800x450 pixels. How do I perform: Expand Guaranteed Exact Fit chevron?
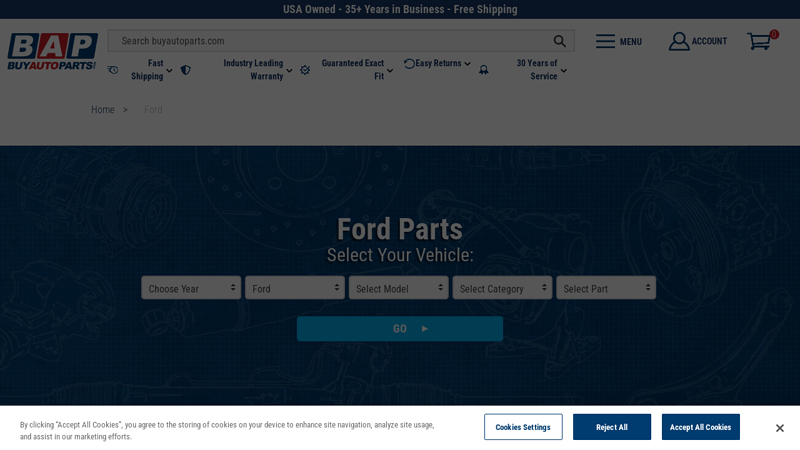click(x=390, y=70)
